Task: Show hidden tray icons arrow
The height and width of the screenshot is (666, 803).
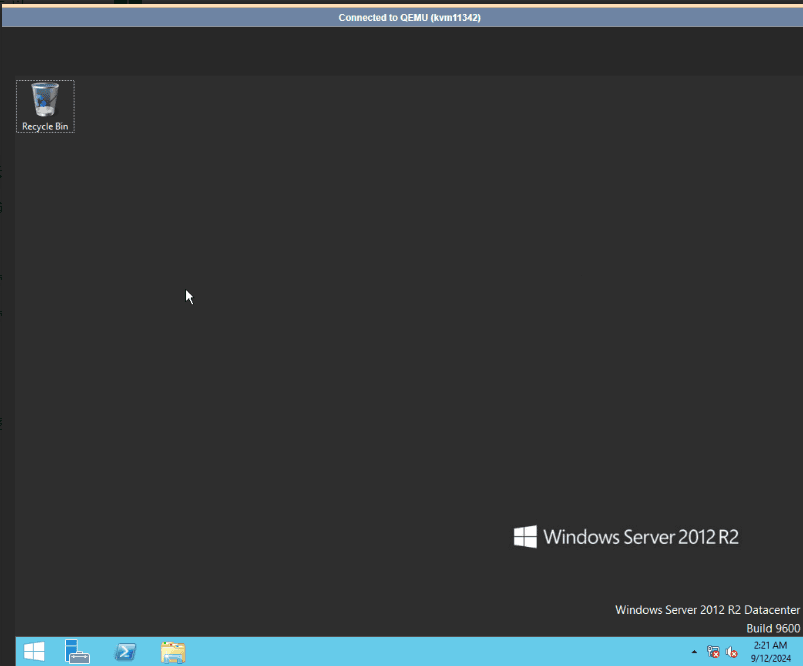Action: [694, 652]
